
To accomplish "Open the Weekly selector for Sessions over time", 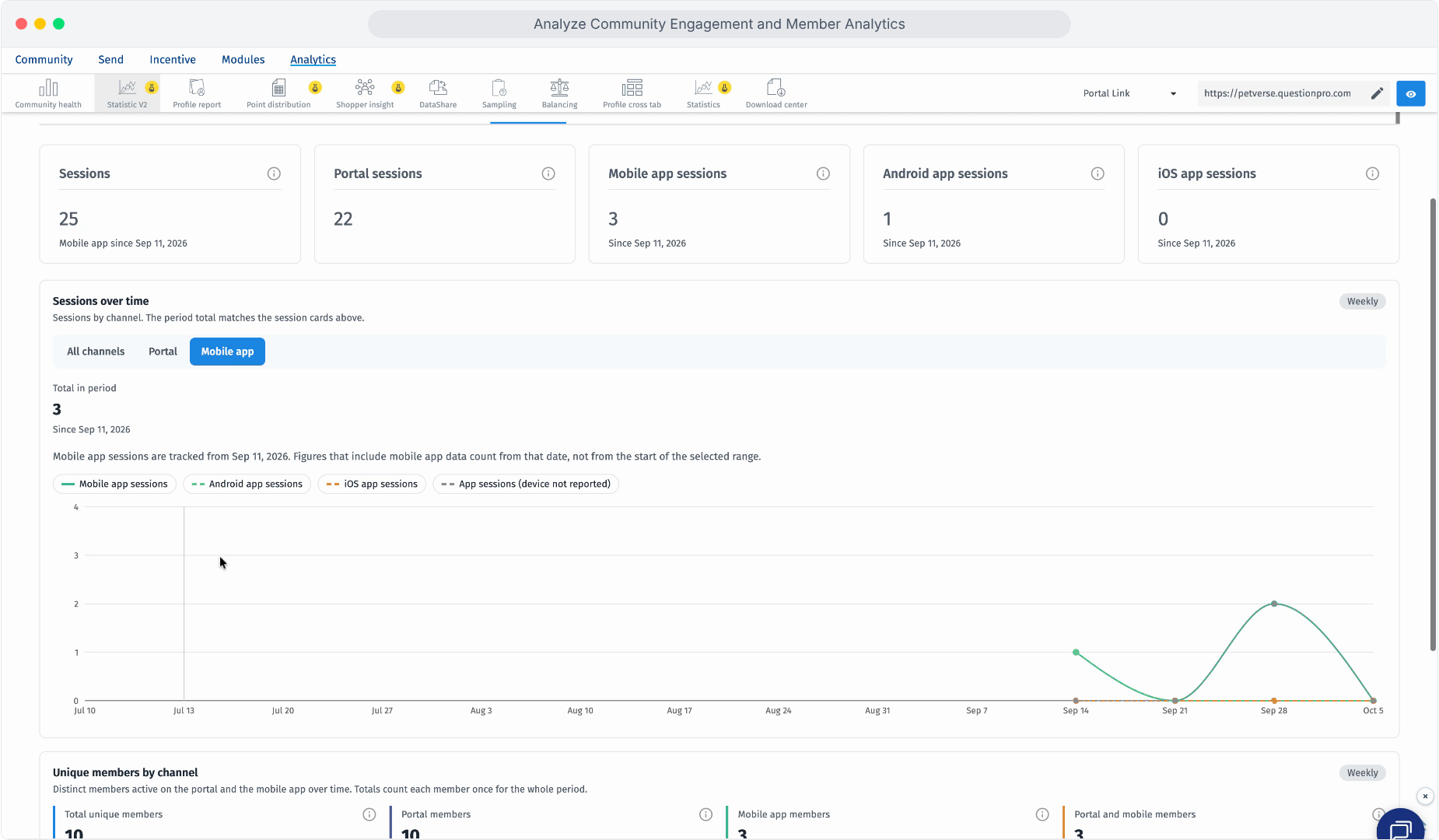I will [x=1362, y=301].
